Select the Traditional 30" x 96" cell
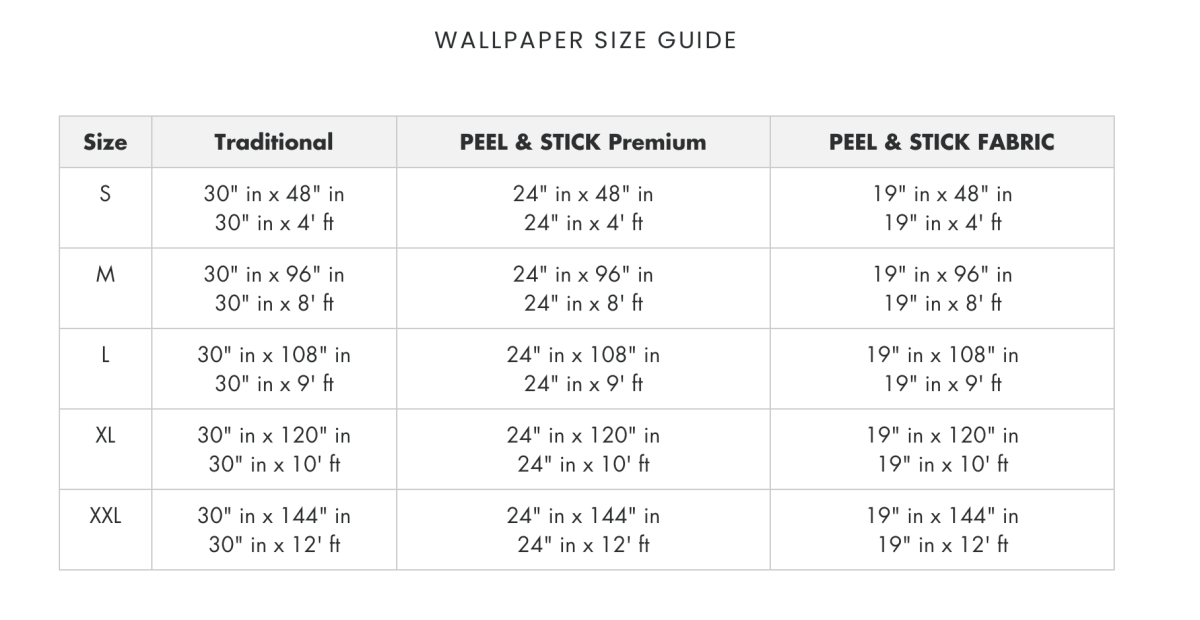The height and width of the screenshot is (620, 1200). 274,288
